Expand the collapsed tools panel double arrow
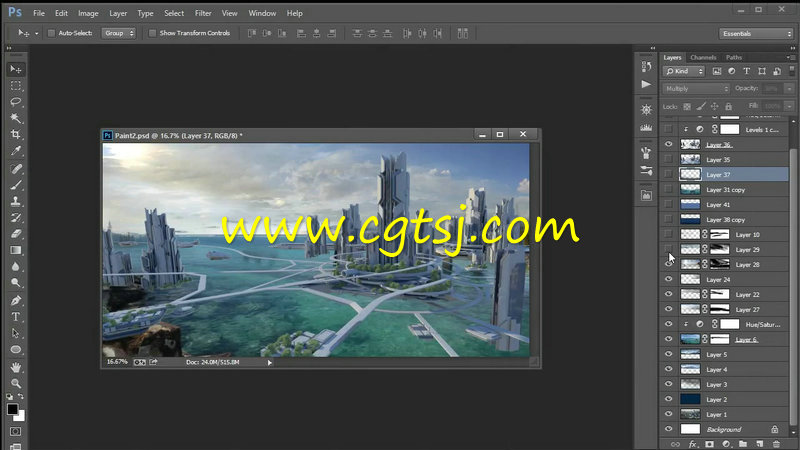The image size is (800, 450). click(9, 48)
